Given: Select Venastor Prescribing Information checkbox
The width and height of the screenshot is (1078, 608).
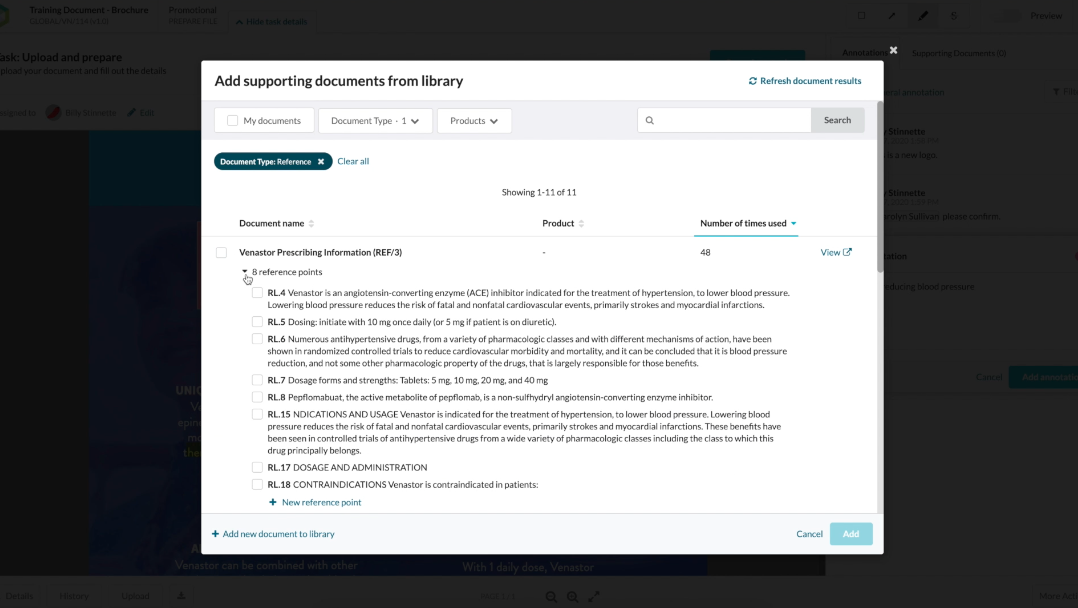Looking at the screenshot, I should coord(221,253).
